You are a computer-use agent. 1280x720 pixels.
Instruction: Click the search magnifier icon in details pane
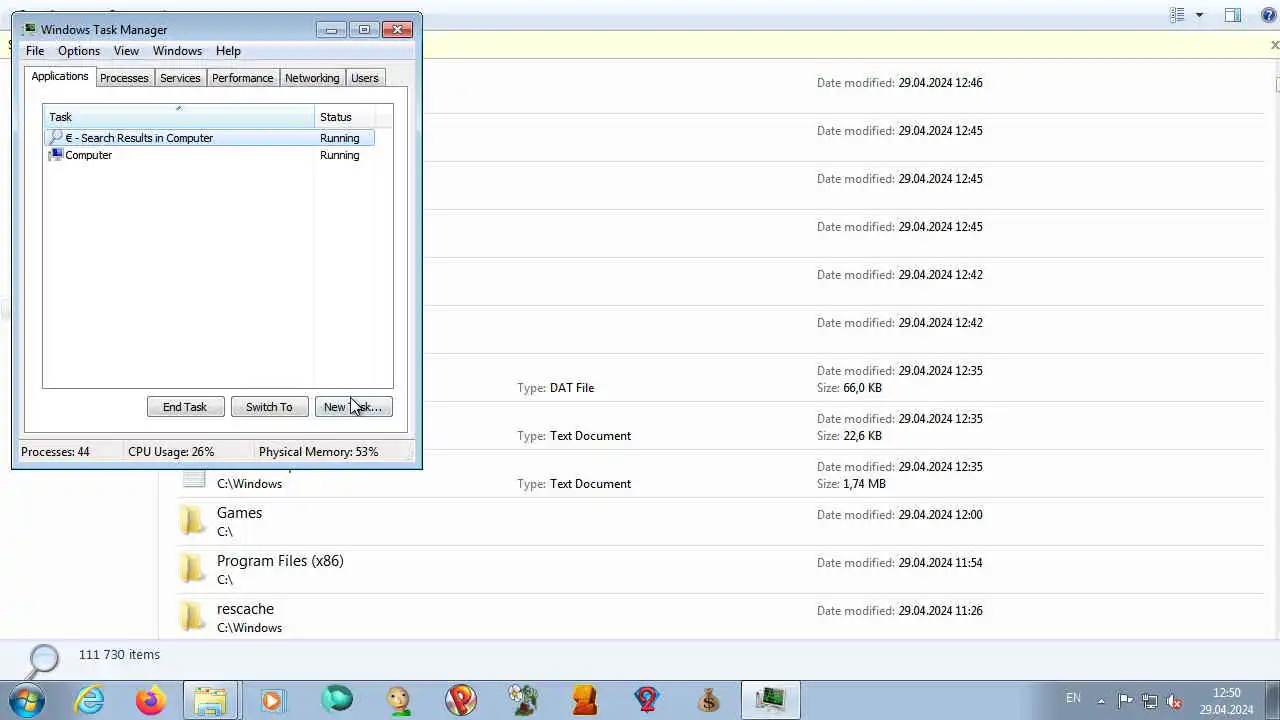click(42, 659)
